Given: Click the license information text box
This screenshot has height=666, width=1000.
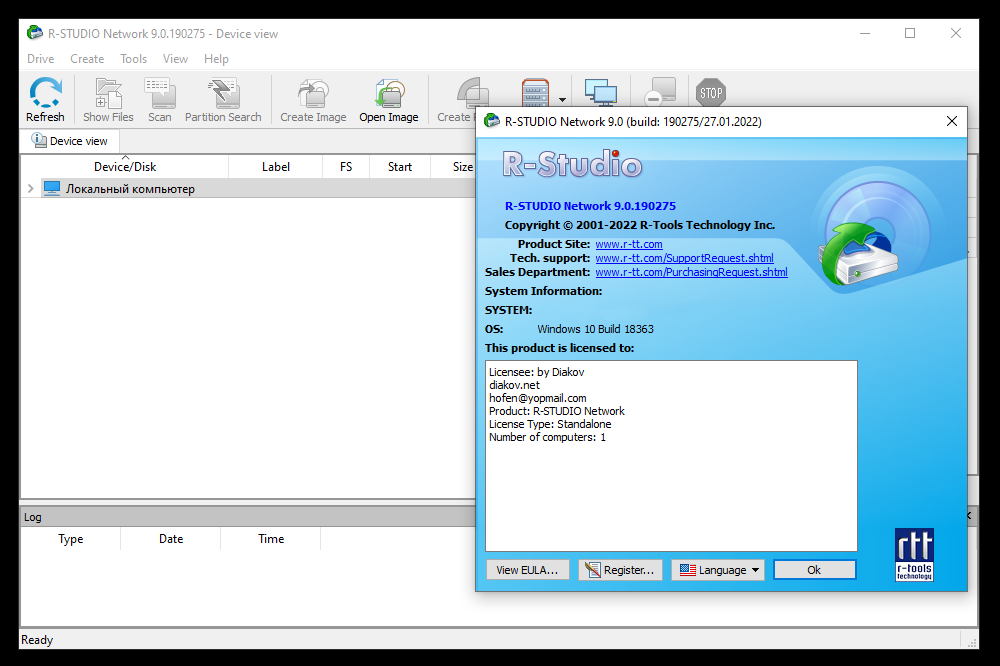Looking at the screenshot, I should coord(671,455).
